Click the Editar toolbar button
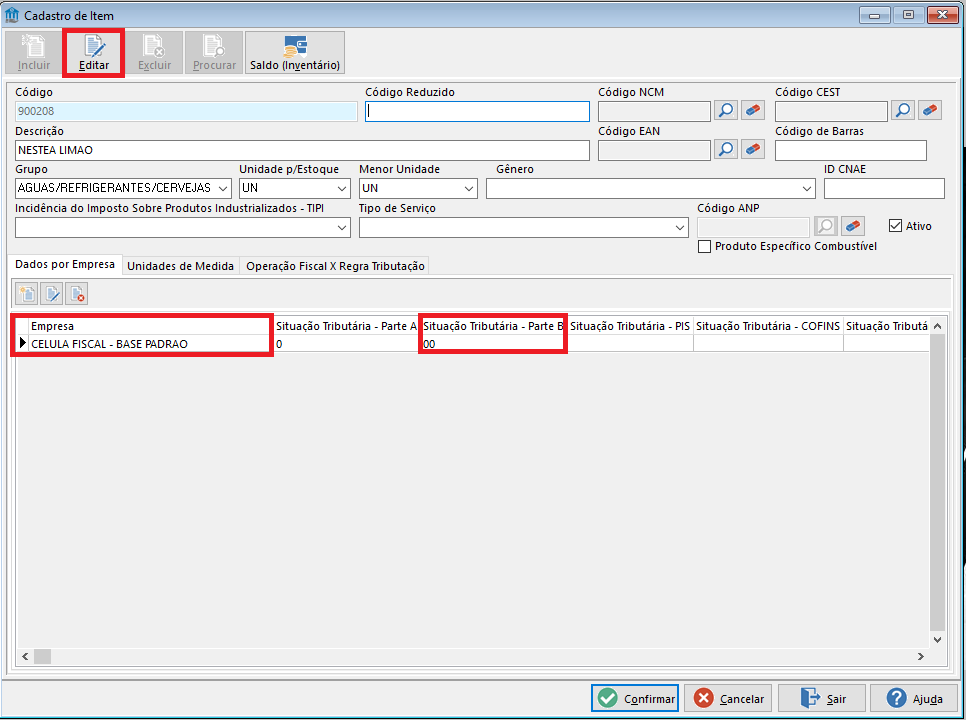 click(94, 53)
